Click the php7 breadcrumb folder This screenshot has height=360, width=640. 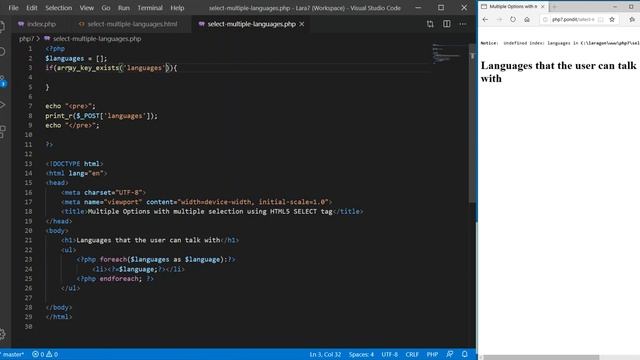[x=26, y=39]
